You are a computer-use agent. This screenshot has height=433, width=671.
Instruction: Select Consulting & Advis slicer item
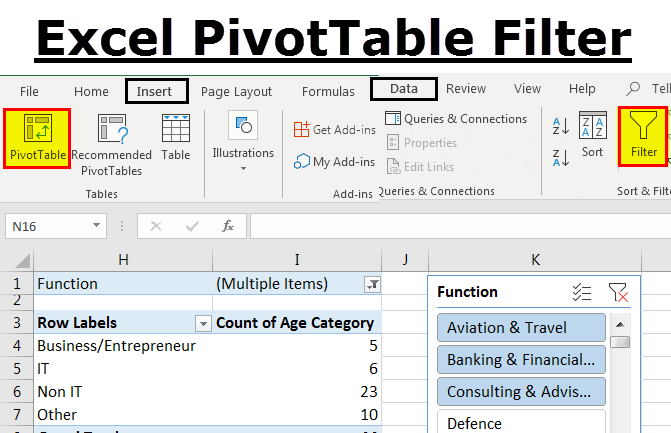[x=521, y=391]
